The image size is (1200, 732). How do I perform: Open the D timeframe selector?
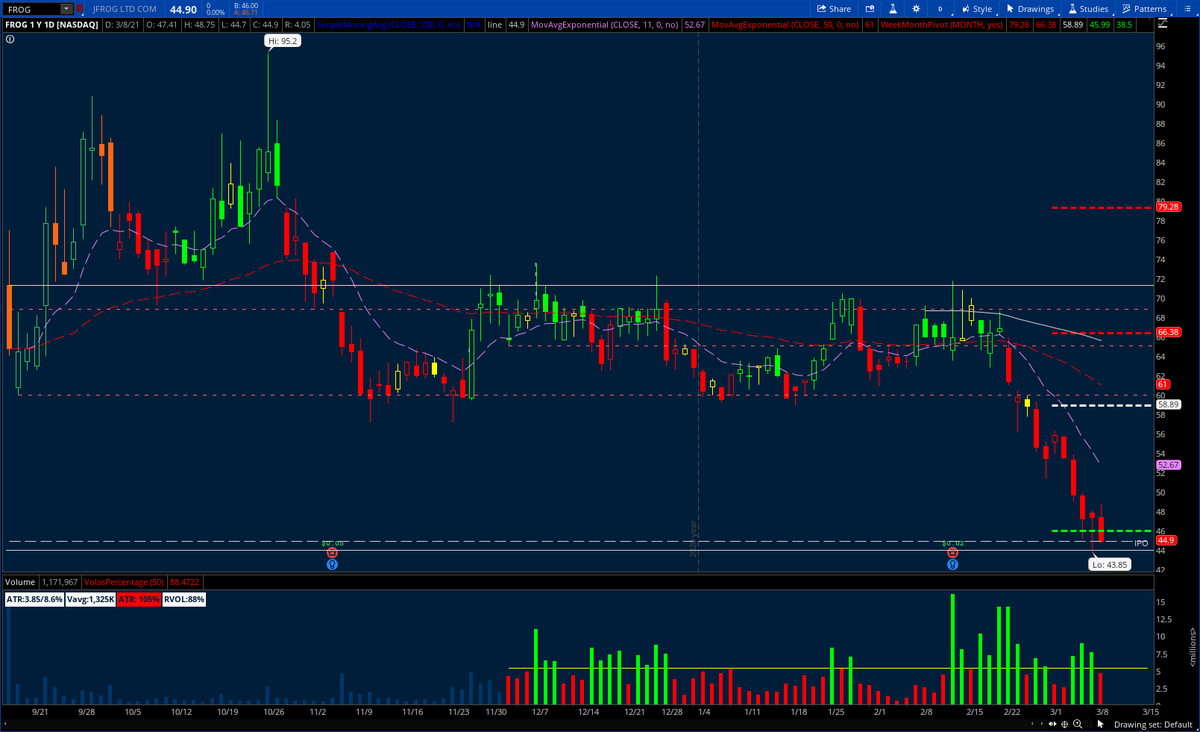pyautogui.click(x=941, y=9)
